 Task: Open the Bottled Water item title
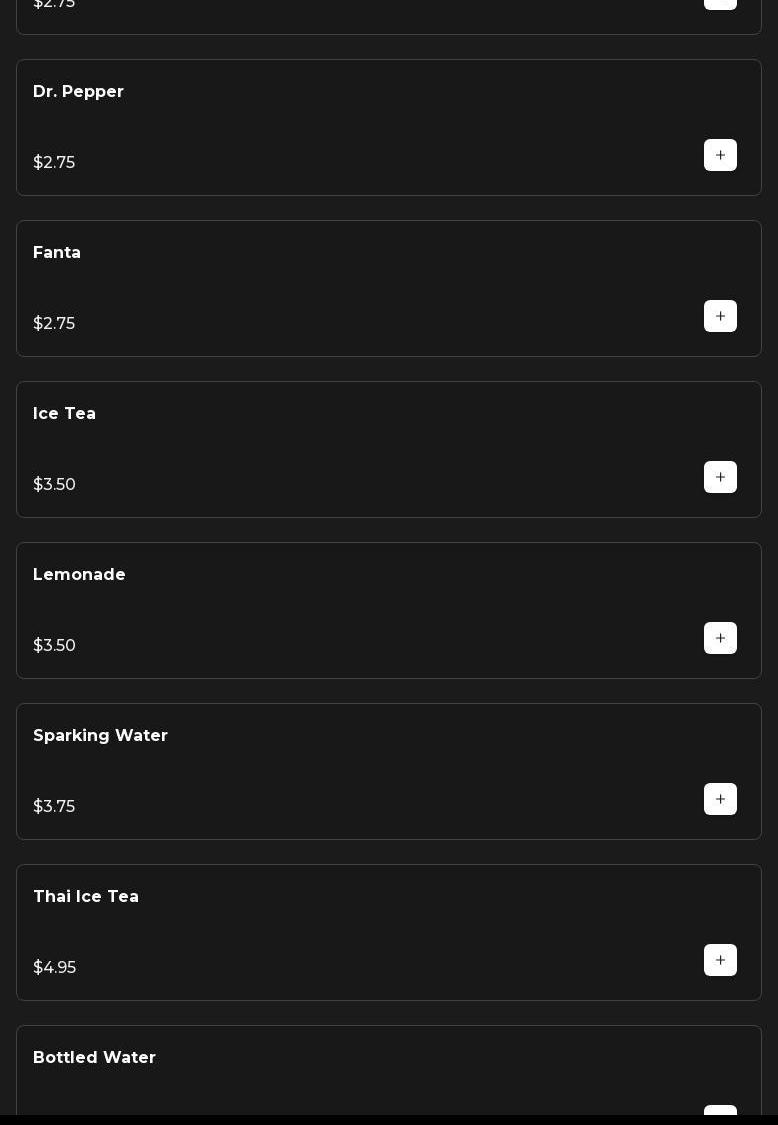[94, 1058]
